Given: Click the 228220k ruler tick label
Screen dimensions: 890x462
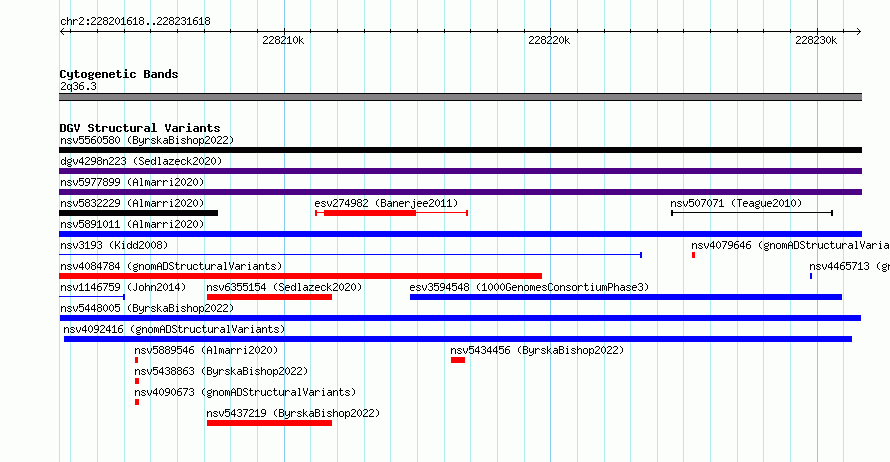Looking at the screenshot, I should point(549,40).
